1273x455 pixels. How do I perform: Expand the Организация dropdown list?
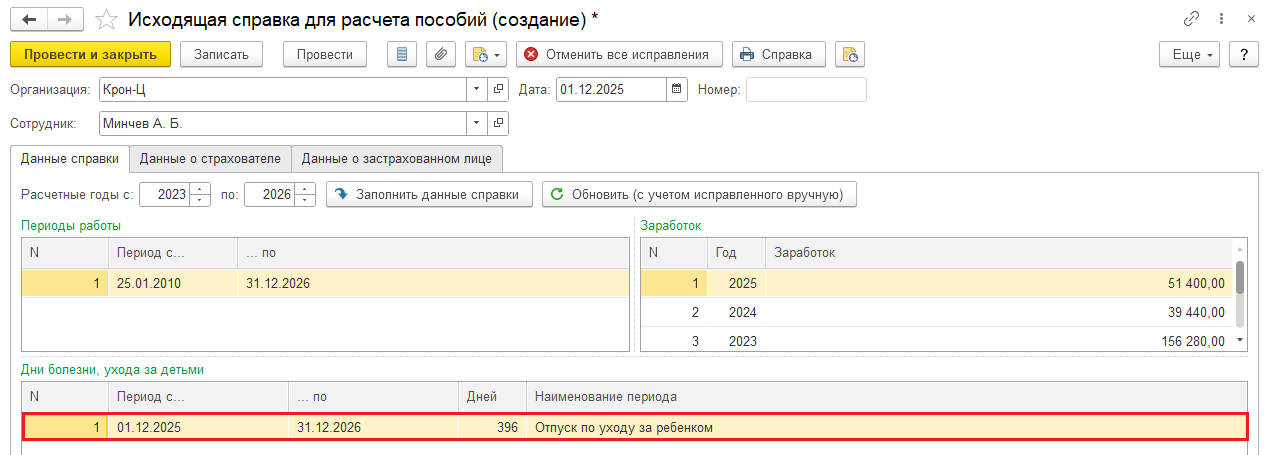tap(476, 90)
